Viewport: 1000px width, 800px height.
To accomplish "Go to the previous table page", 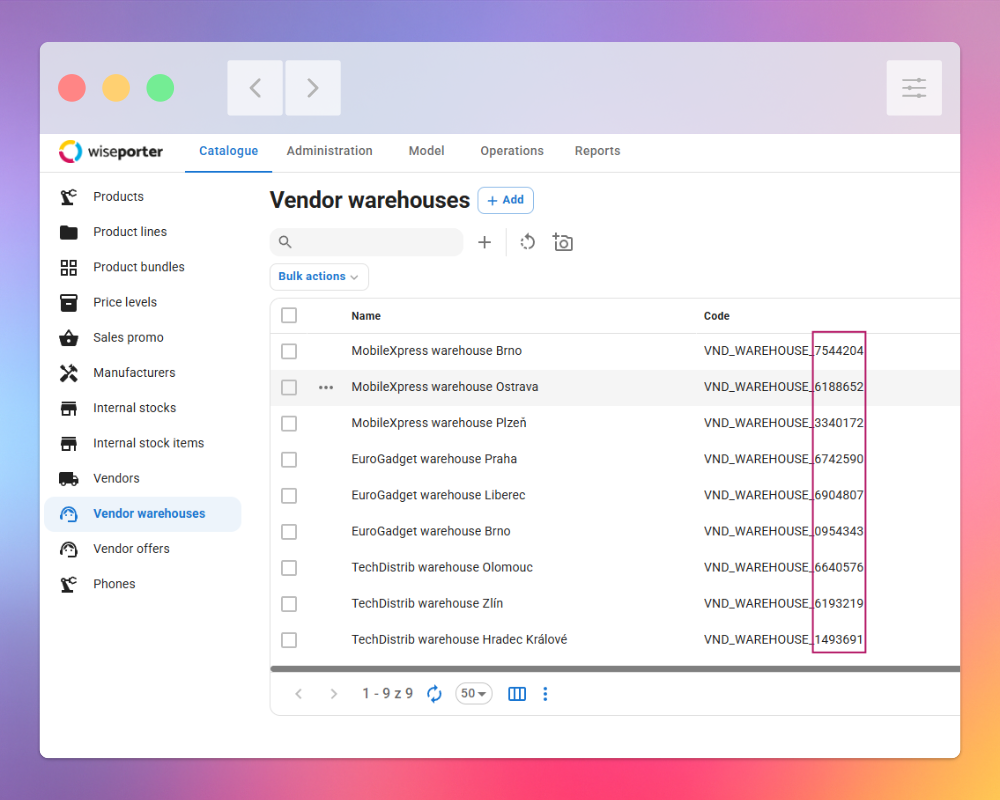I will [x=298, y=693].
